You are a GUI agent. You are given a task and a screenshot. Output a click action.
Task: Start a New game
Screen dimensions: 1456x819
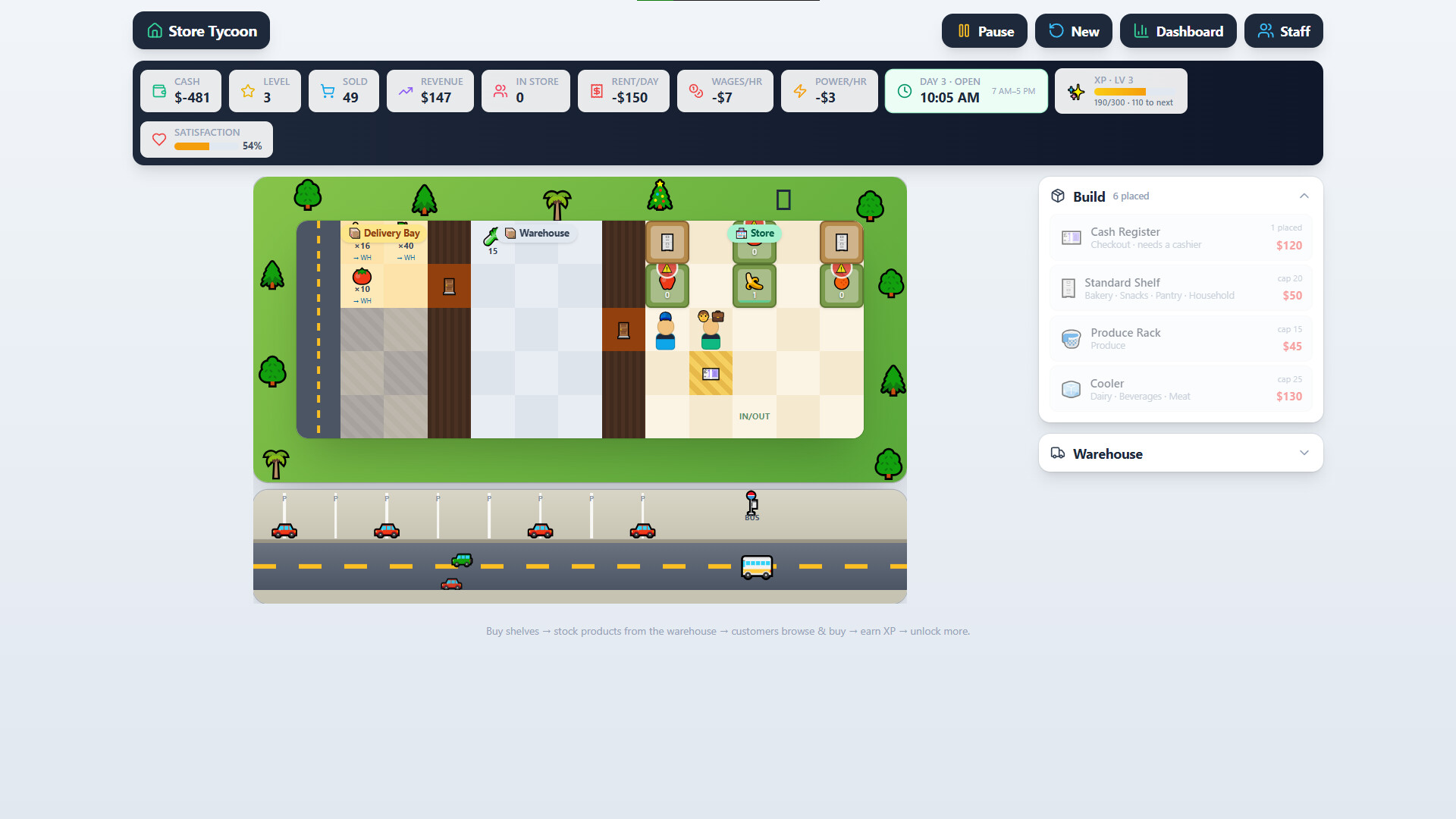(x=1073, y=31)
